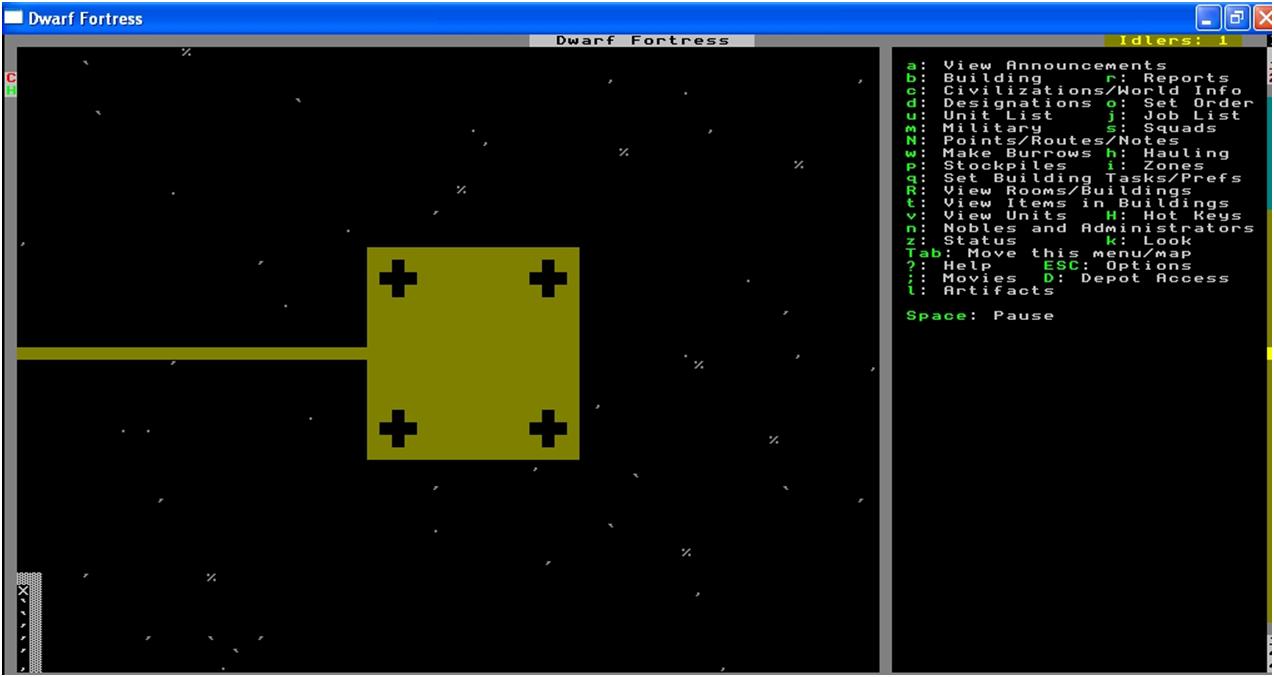
Task: Select Set Order in the menu
Action: 1179,103
